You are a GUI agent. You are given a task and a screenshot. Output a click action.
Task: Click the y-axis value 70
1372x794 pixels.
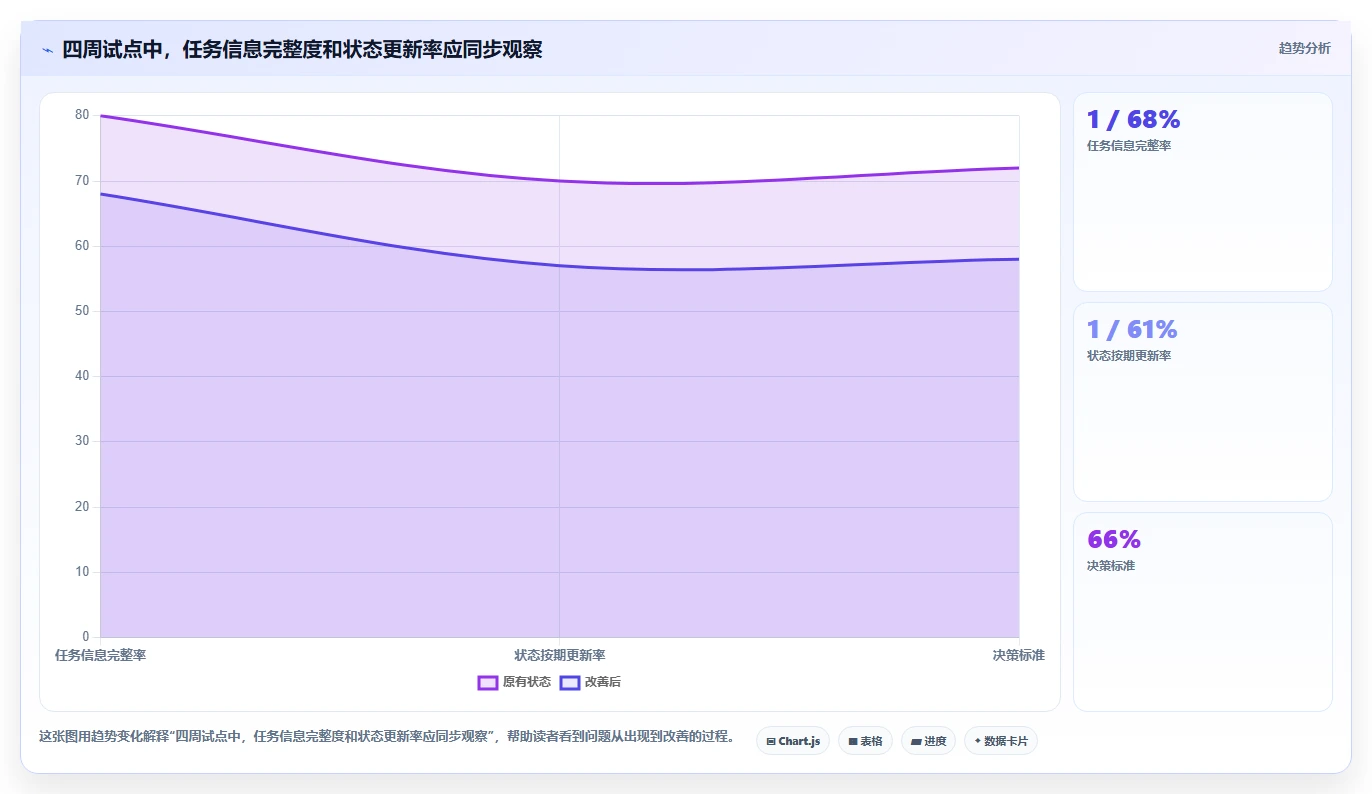coord(82,181)
